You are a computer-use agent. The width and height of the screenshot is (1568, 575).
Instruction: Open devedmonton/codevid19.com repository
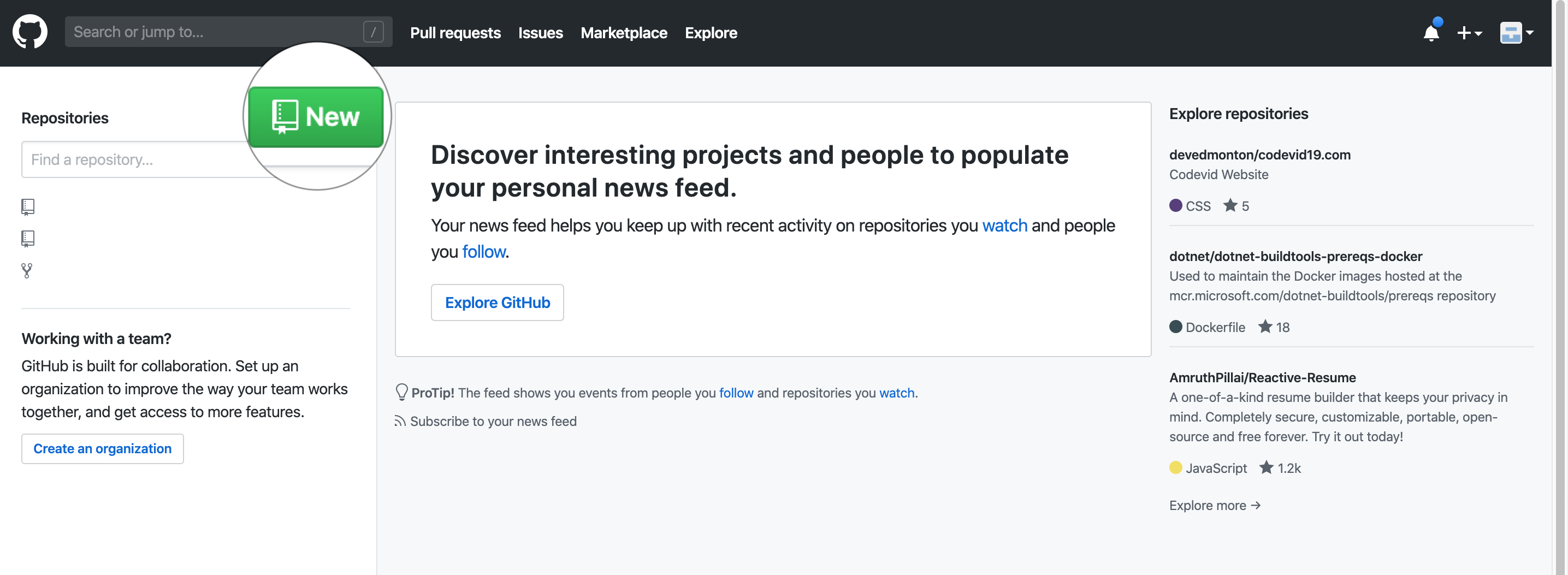tap(1259, 155)
